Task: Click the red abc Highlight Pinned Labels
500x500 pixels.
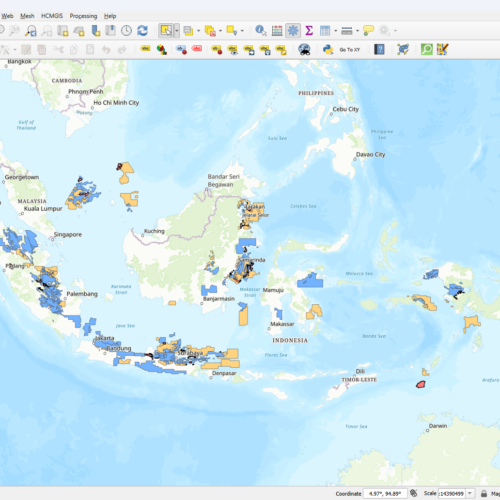Action: [197, 49]
